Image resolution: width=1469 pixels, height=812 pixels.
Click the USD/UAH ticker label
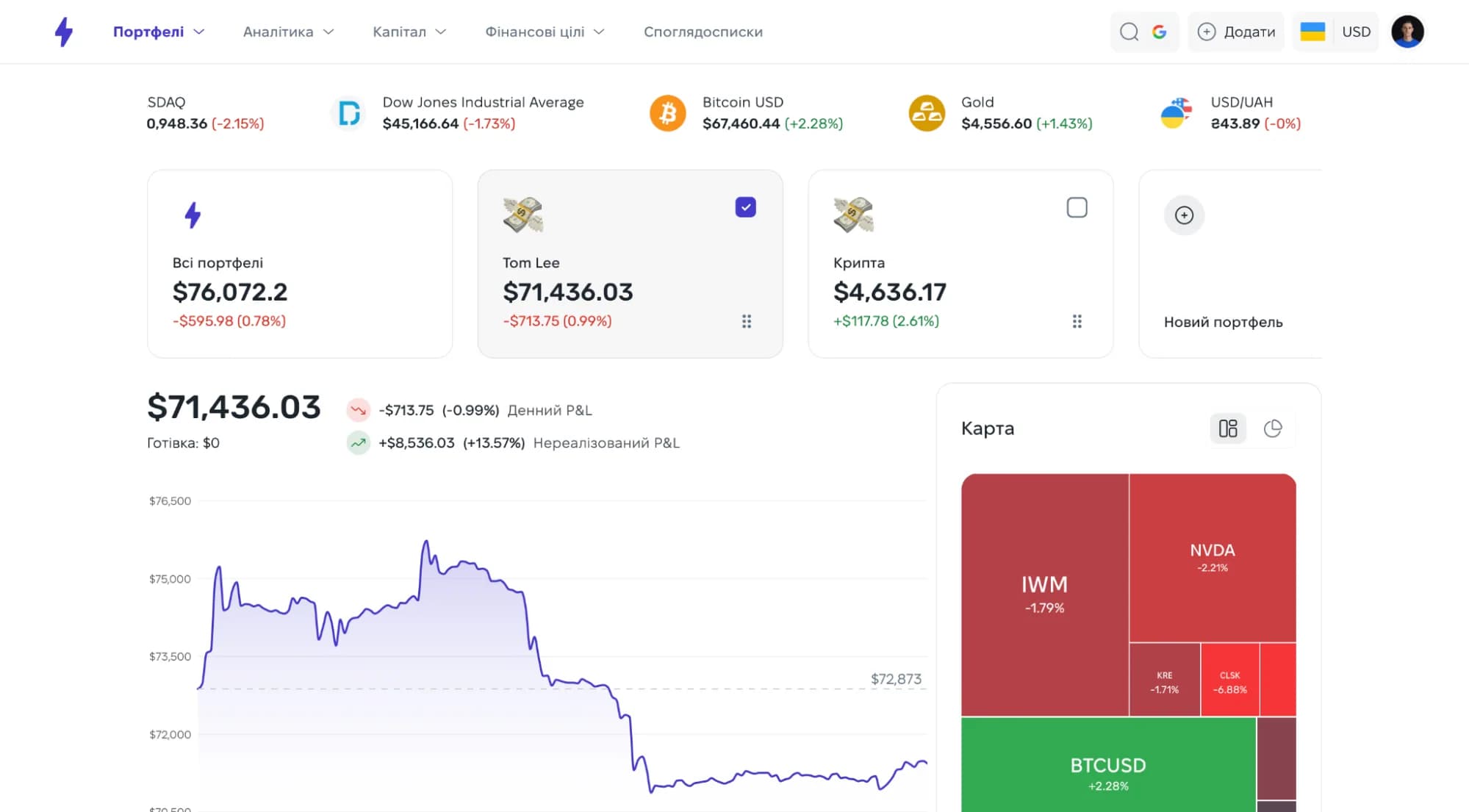tap(1242, 102)
